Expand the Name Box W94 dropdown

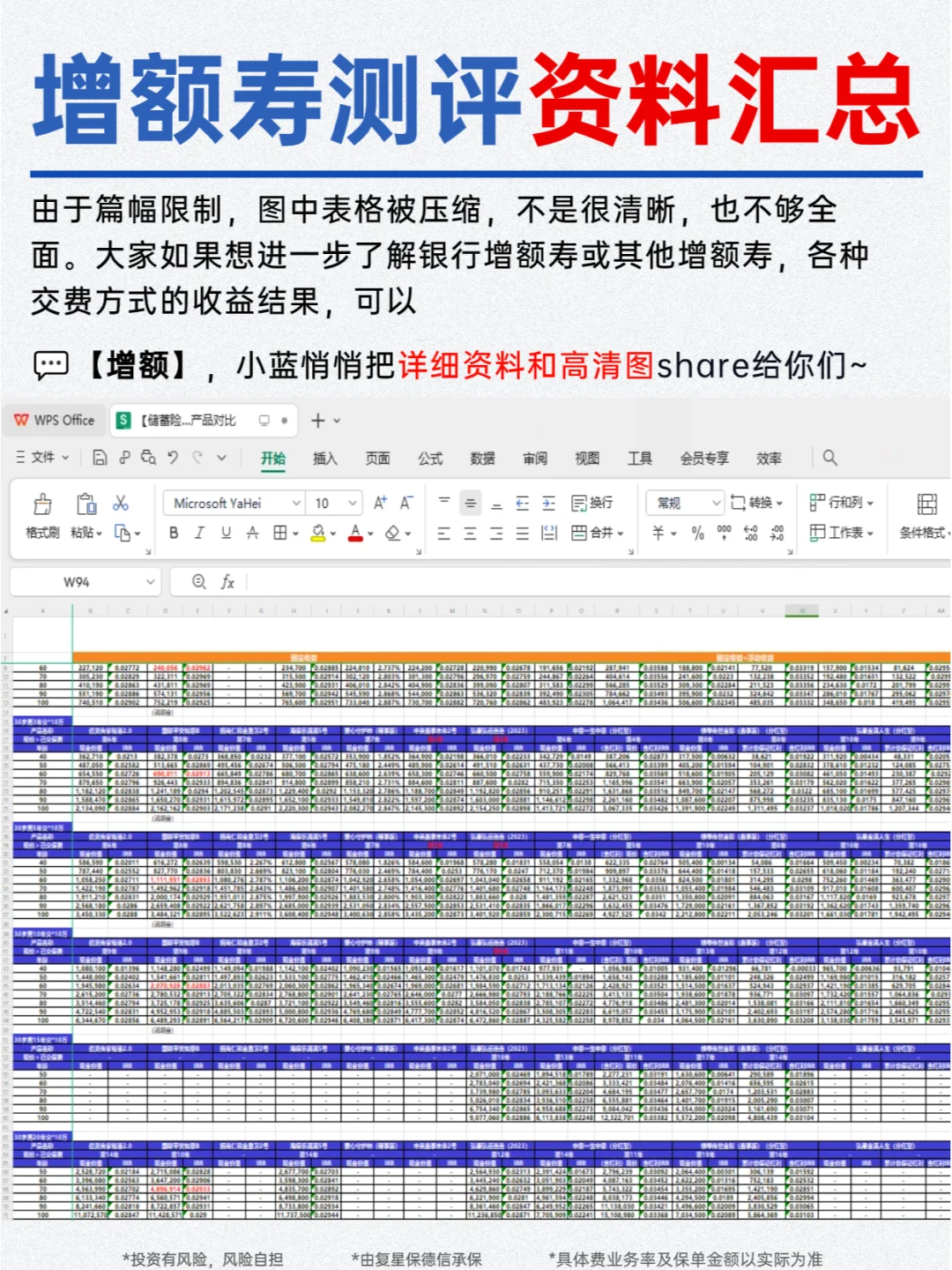tap(150, 582)
